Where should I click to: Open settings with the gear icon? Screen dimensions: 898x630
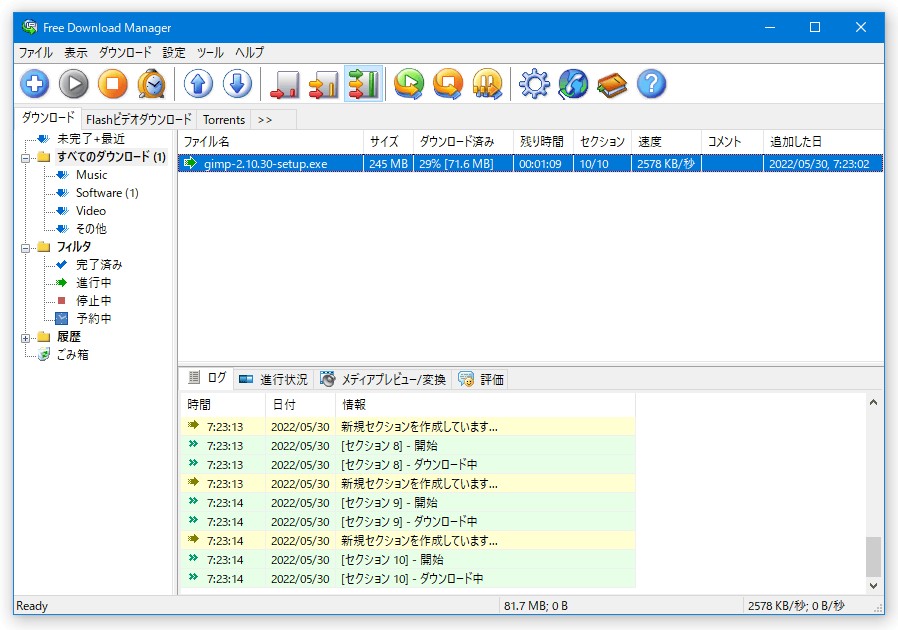click(534, 84)
